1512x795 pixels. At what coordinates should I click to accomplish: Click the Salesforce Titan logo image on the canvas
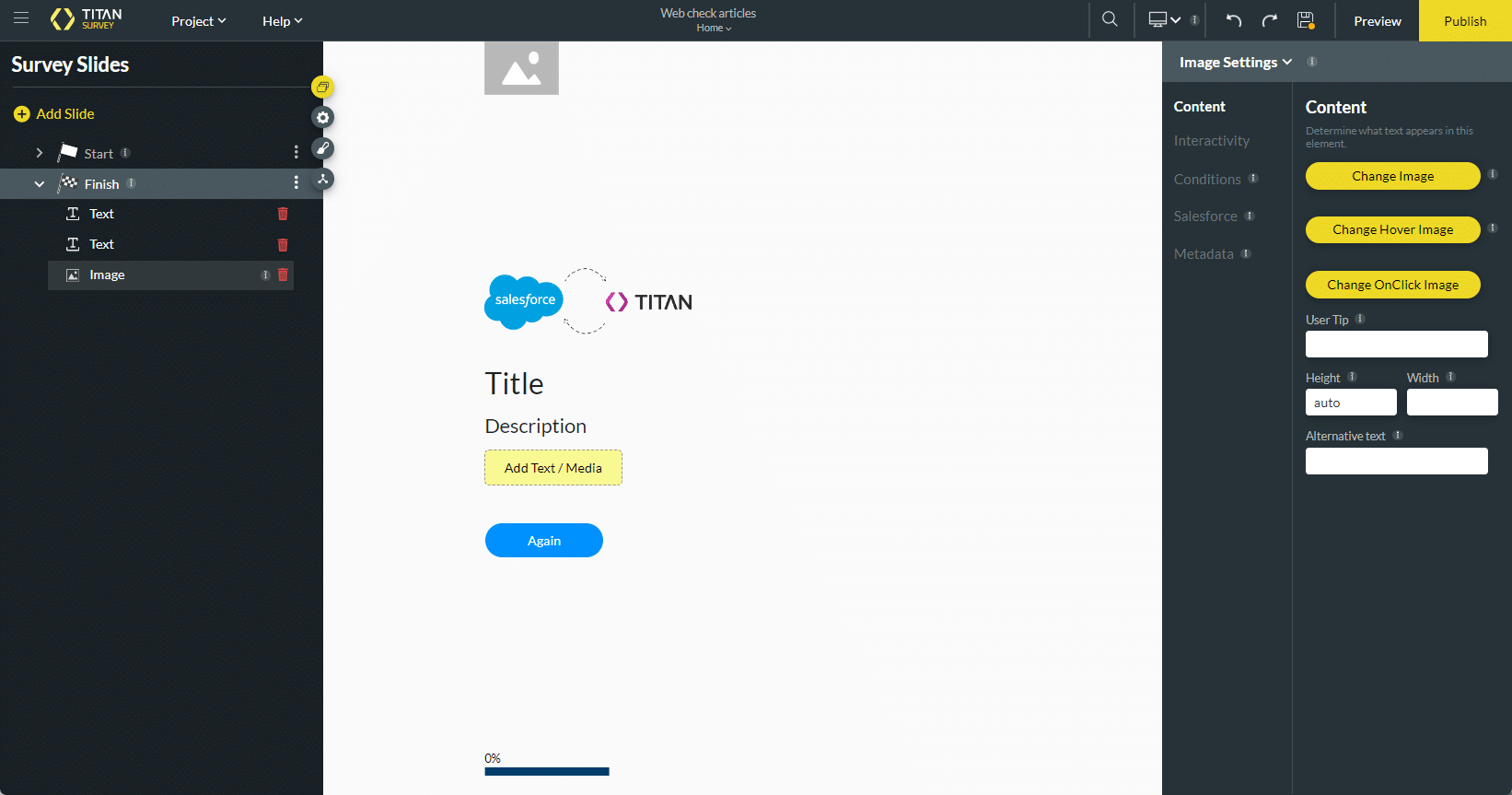coord(588,301)
